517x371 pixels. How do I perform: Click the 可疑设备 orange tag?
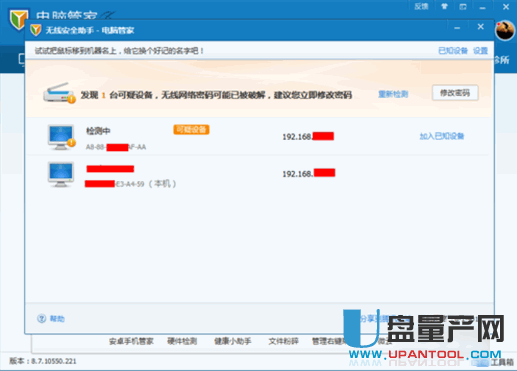pyautogui.click(x=191, y=129)
